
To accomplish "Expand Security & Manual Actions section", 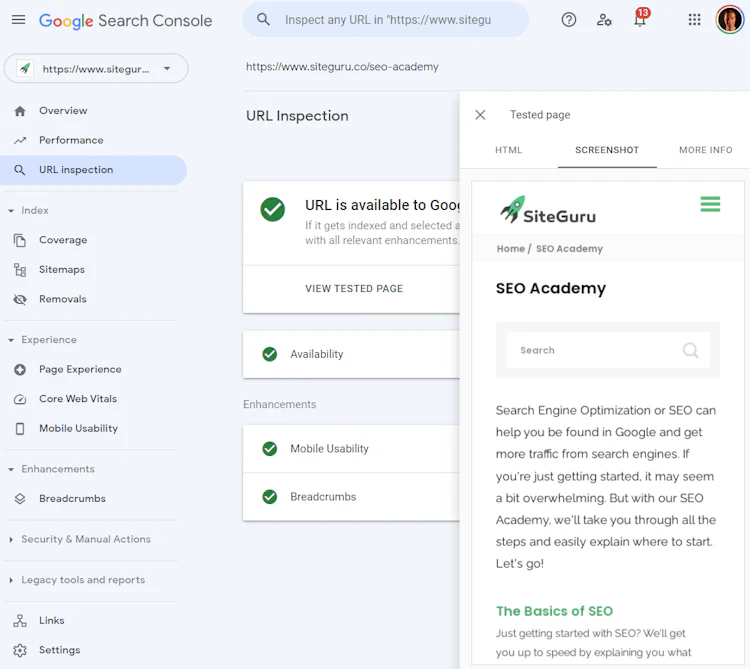I will pos(11,539).
